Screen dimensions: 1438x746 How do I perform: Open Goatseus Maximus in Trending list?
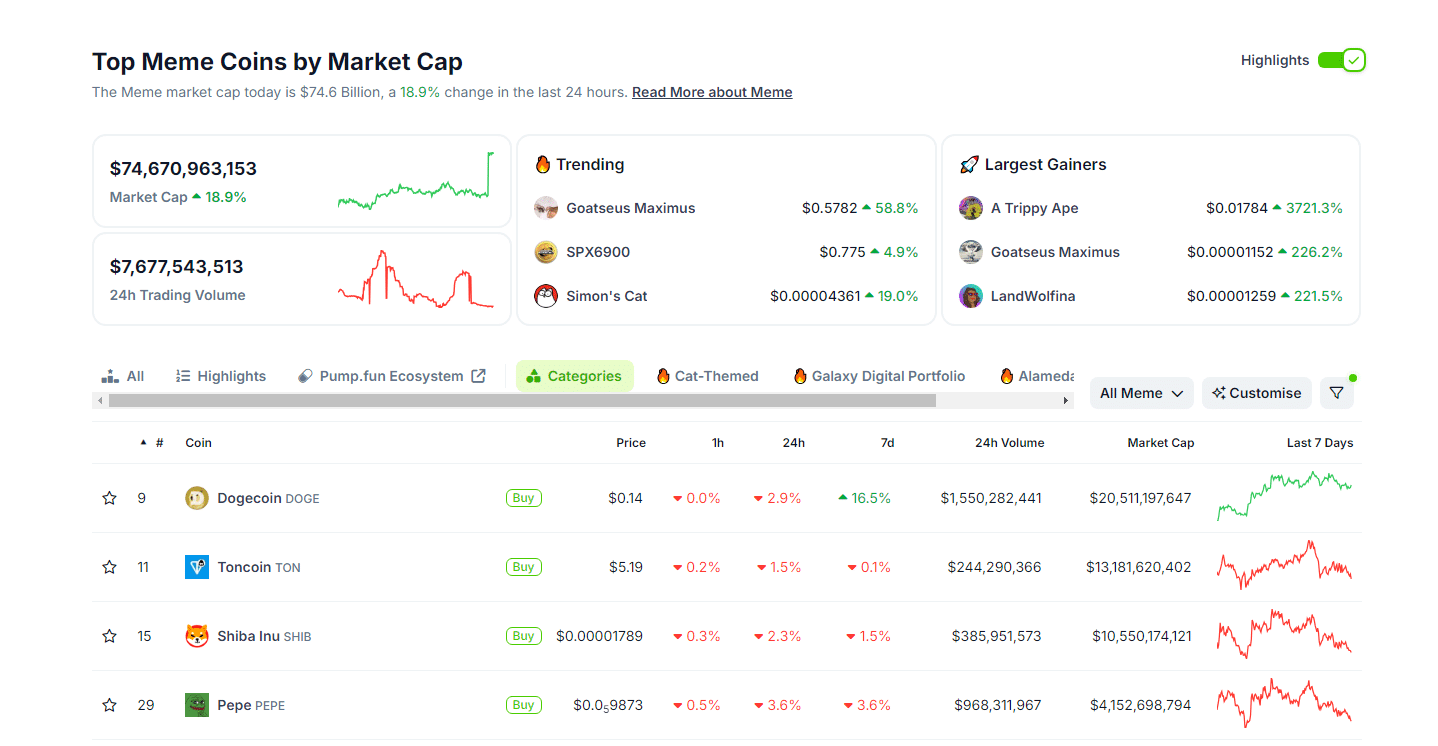point(631,208)
